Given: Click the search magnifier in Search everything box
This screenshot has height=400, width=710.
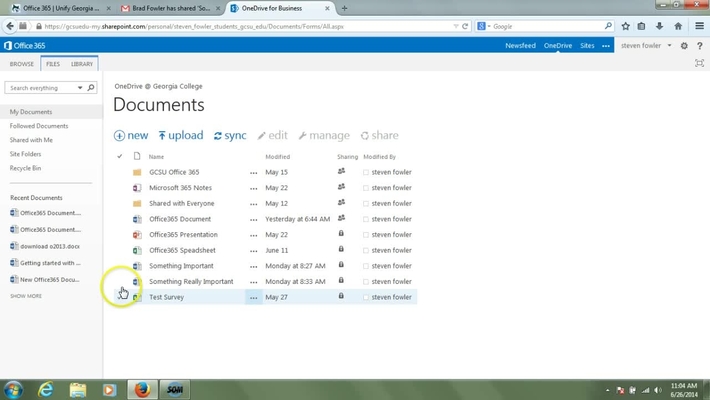Looking at the screenshot, I should click(x=91, y=87).
